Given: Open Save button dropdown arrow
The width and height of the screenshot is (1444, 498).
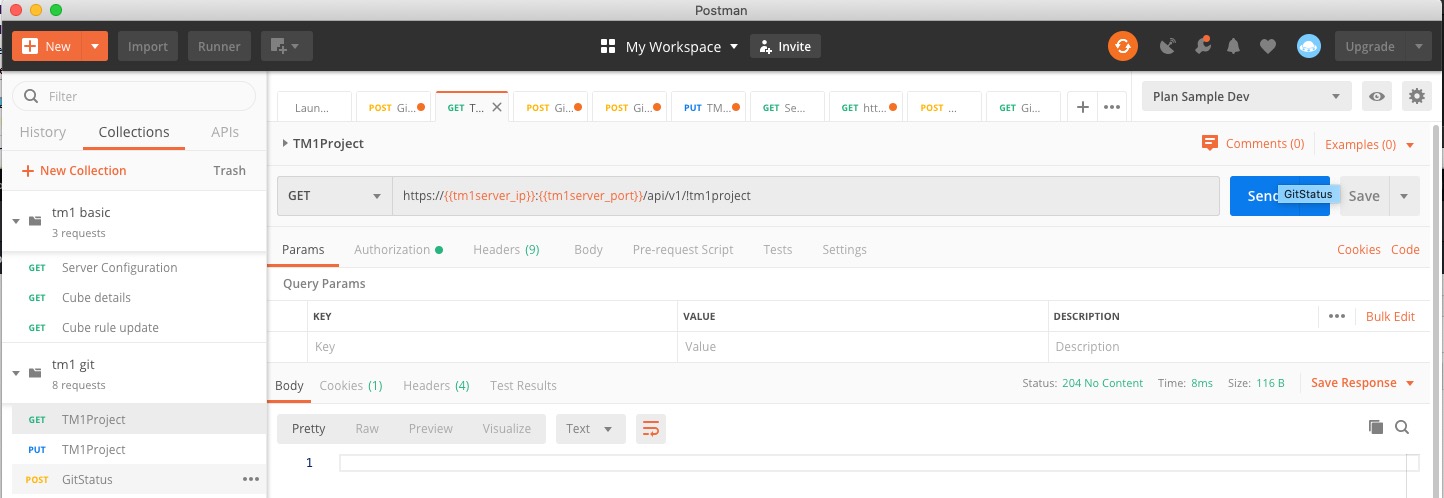Looking at the screenshot, I should point(1404,196).
